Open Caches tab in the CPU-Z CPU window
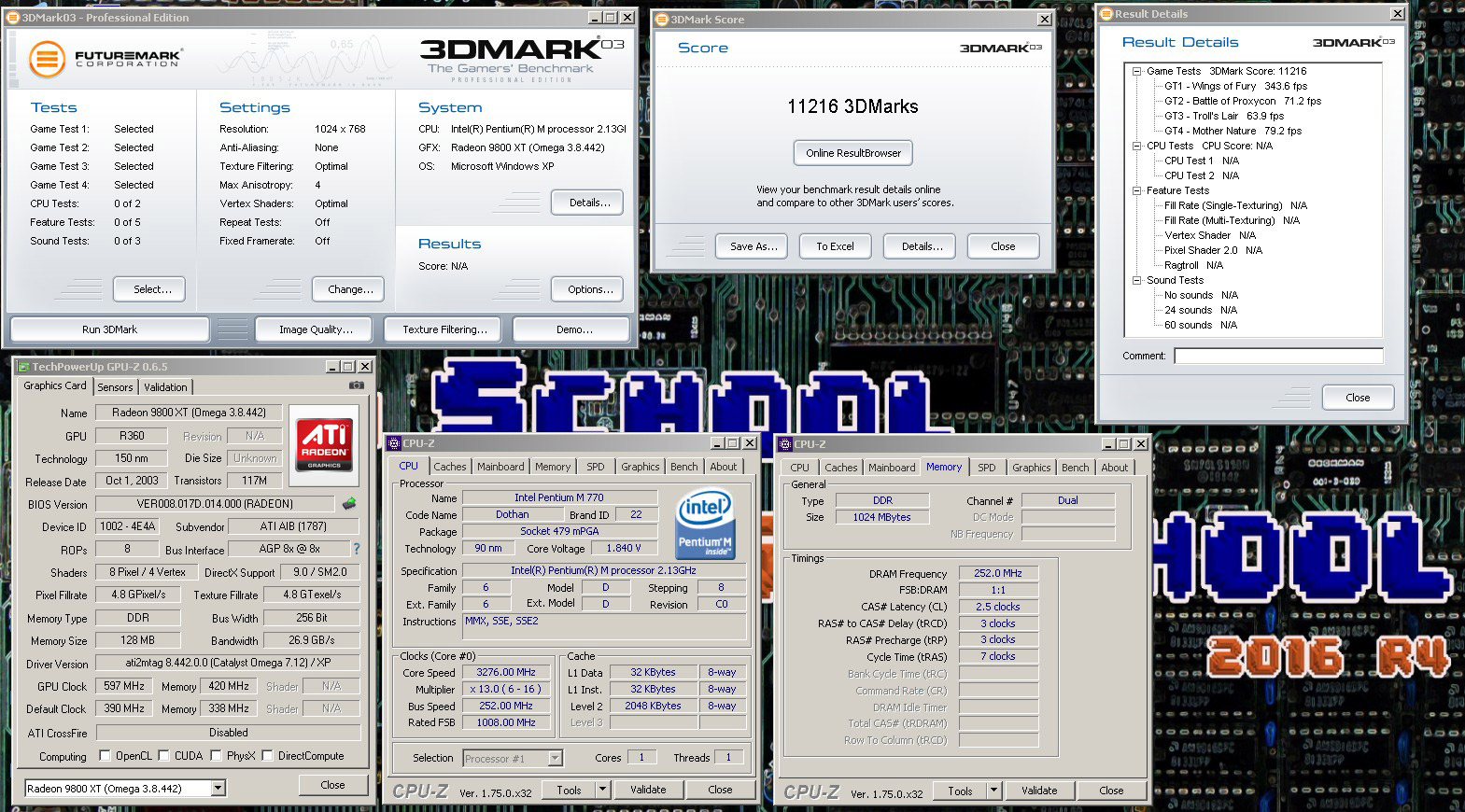Image resolution: width=1465 pixels, height=812 pixels. [x=449, y=467]
